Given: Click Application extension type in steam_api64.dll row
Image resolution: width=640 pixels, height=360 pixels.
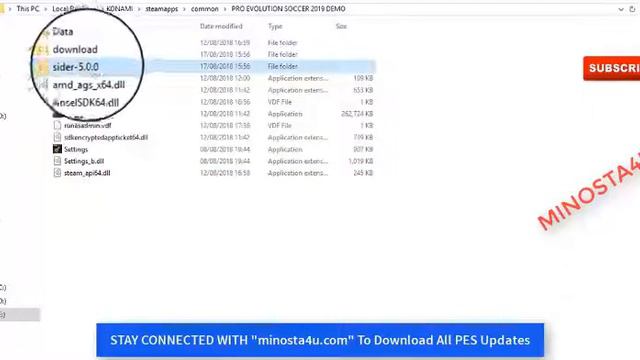Looking at the screenshot, I should pyautogui.click(x=298, y=173).
